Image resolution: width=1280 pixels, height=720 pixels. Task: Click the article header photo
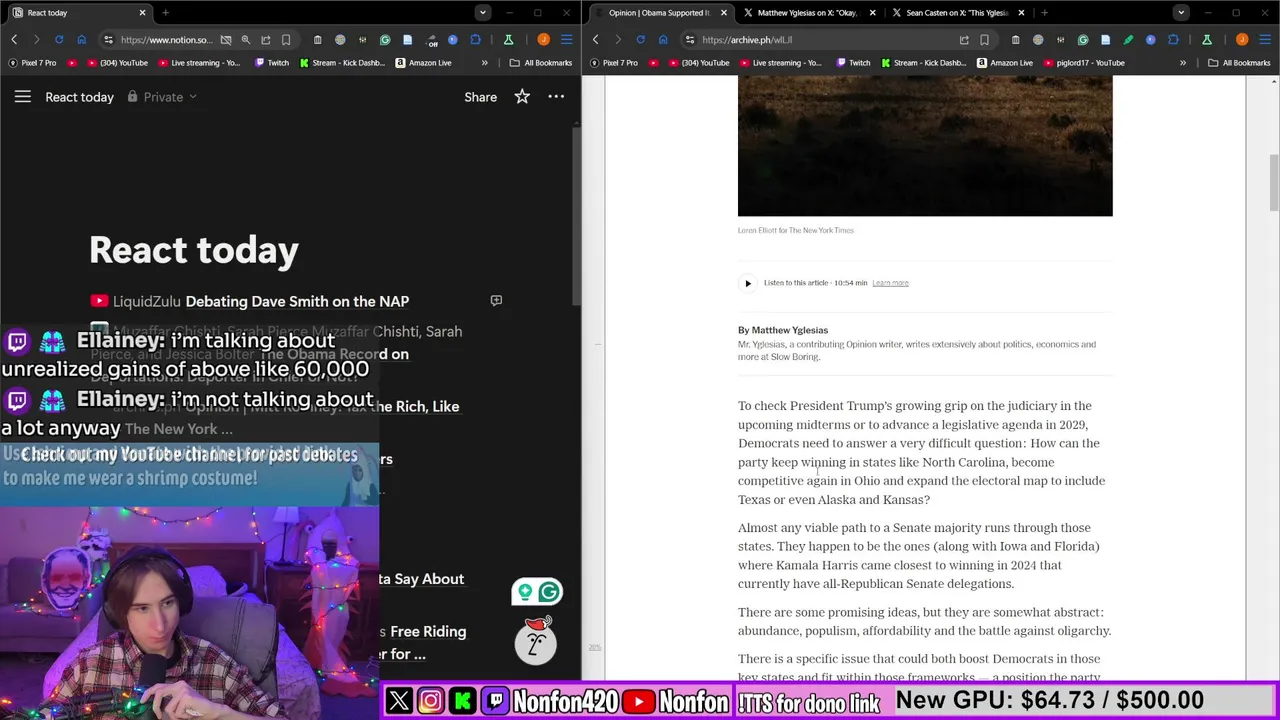(925, 146)
